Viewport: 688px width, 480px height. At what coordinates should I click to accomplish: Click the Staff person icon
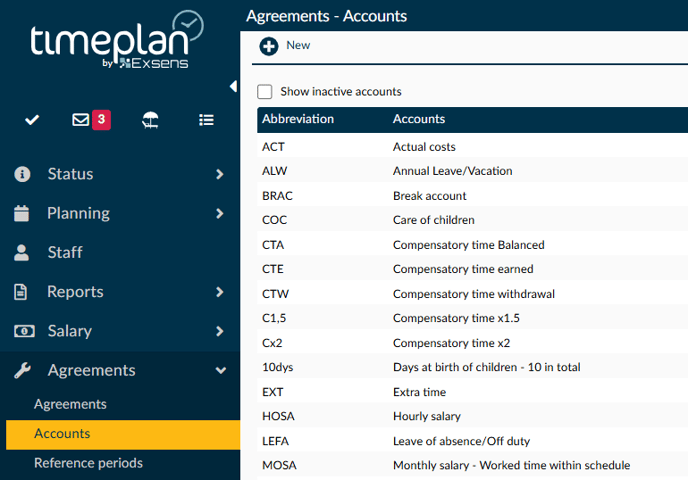pyautogui.click(x=22, y=252)
